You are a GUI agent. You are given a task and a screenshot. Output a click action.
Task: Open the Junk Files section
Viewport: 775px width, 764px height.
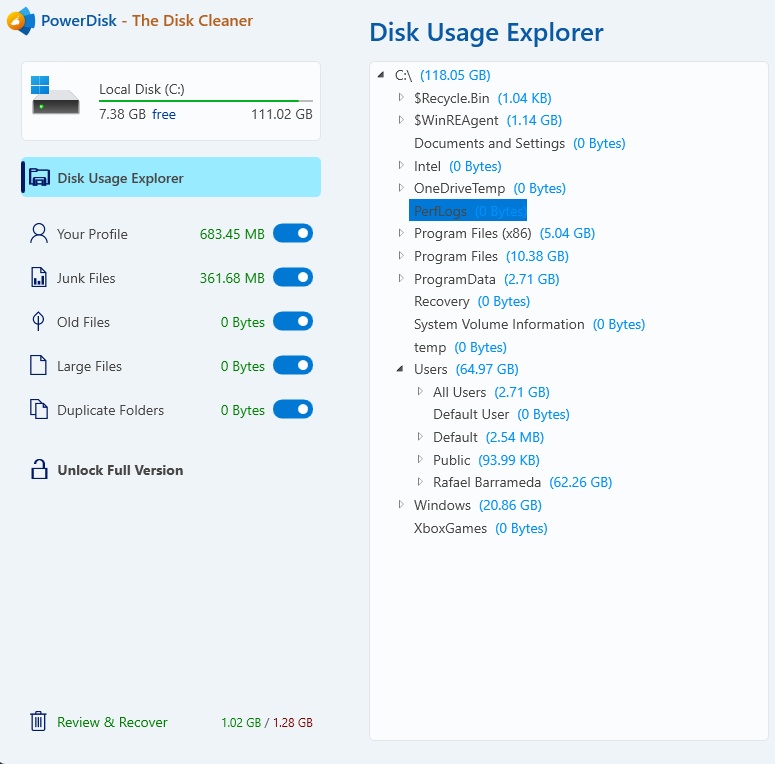pyautogui.click(x=86, y=278)
